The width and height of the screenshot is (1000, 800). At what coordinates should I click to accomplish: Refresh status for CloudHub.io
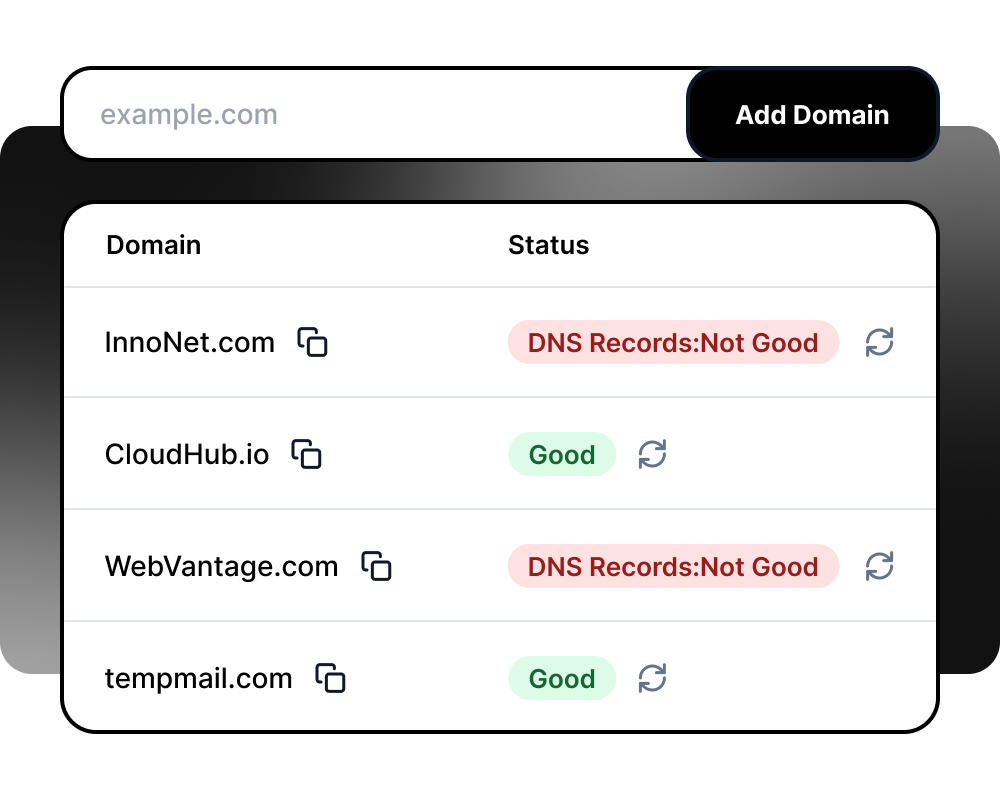point(652,454)
